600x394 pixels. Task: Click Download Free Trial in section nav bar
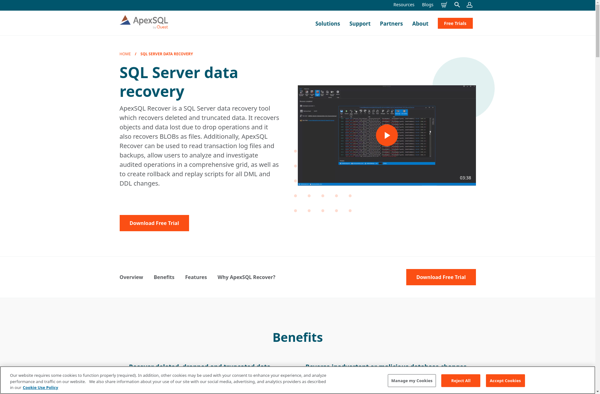(441, 277)
